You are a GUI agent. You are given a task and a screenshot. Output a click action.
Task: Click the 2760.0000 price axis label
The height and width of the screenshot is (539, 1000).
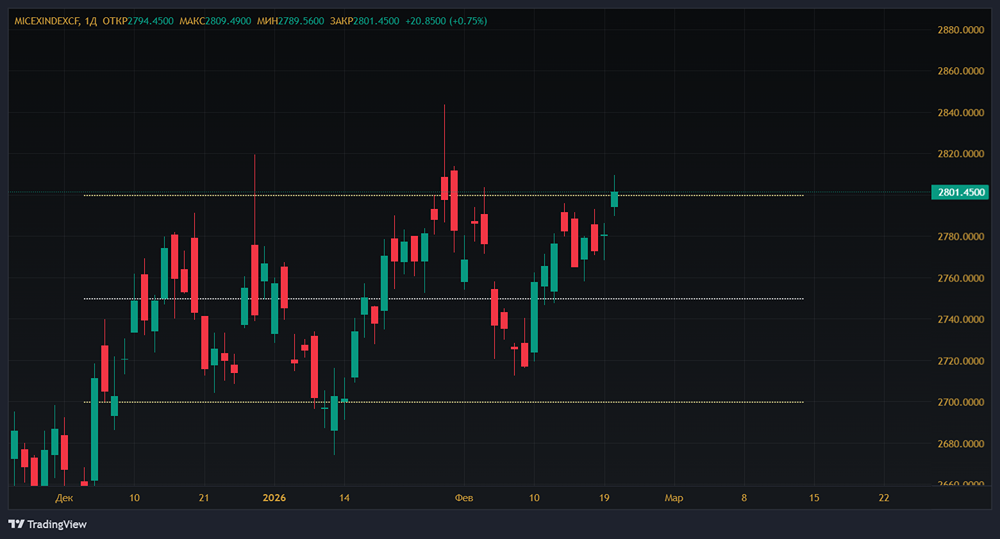[x=960, y=278]
